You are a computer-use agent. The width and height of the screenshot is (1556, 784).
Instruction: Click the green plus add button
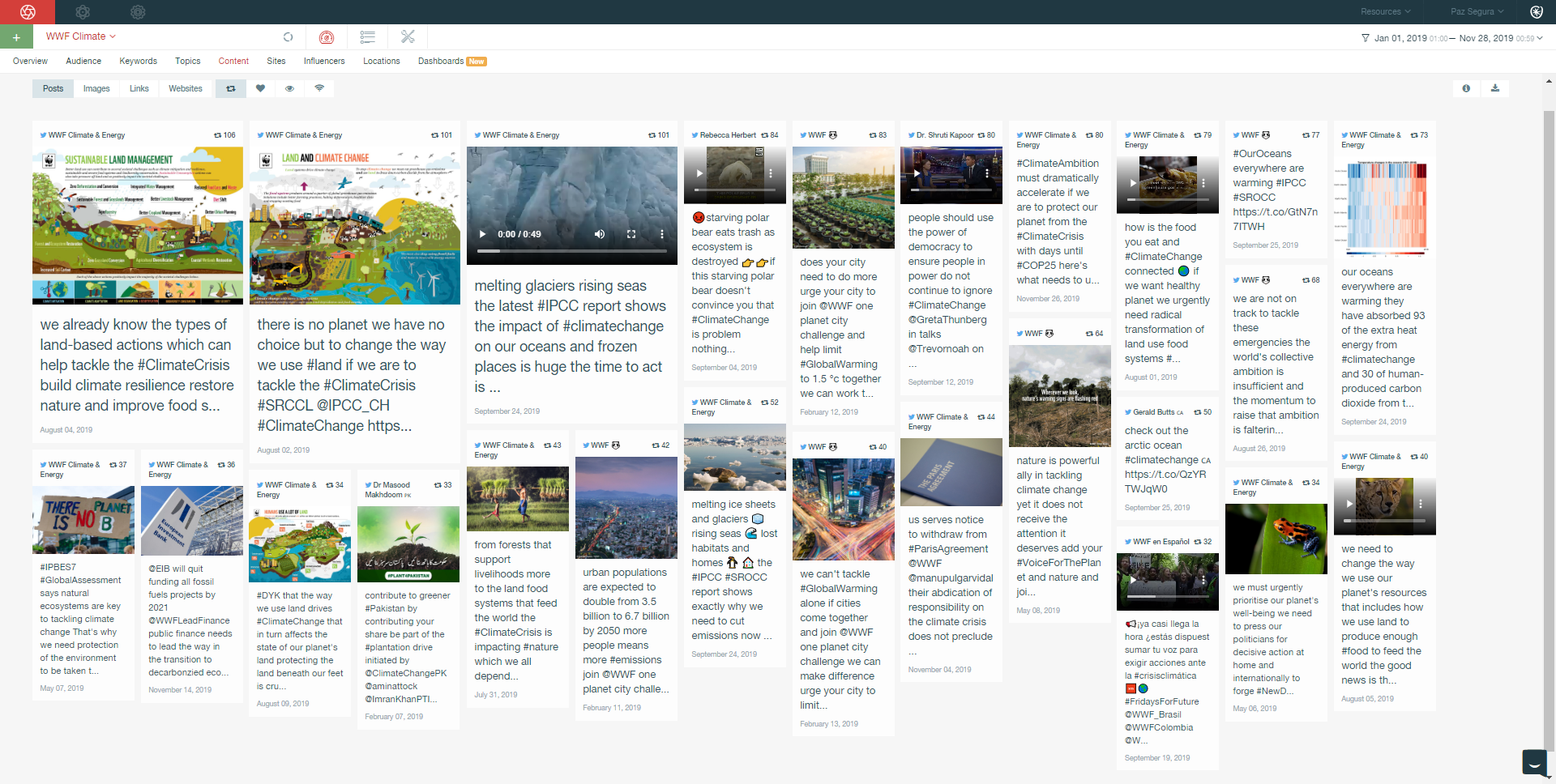[x=16, y=36]
